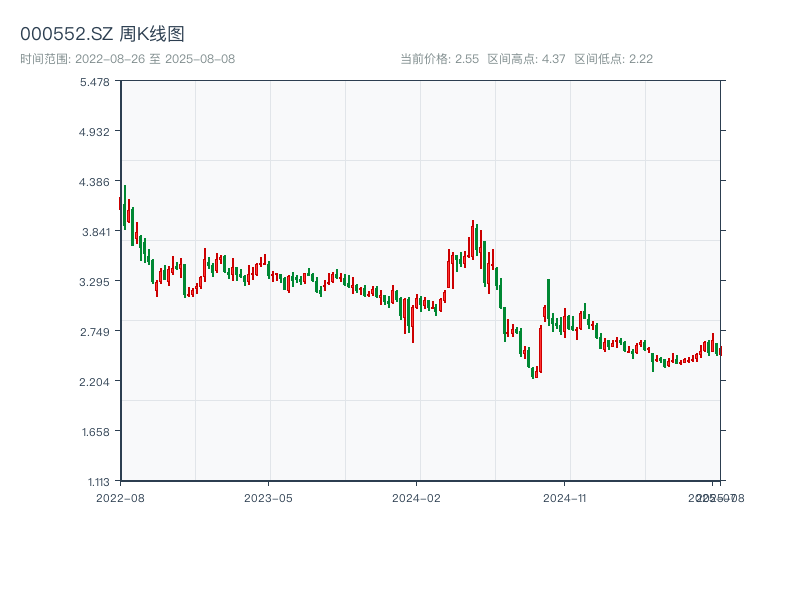Click the tallest green candle at the chart start
This screenshot has height=600, width=800.
click(x=124, y=205)
